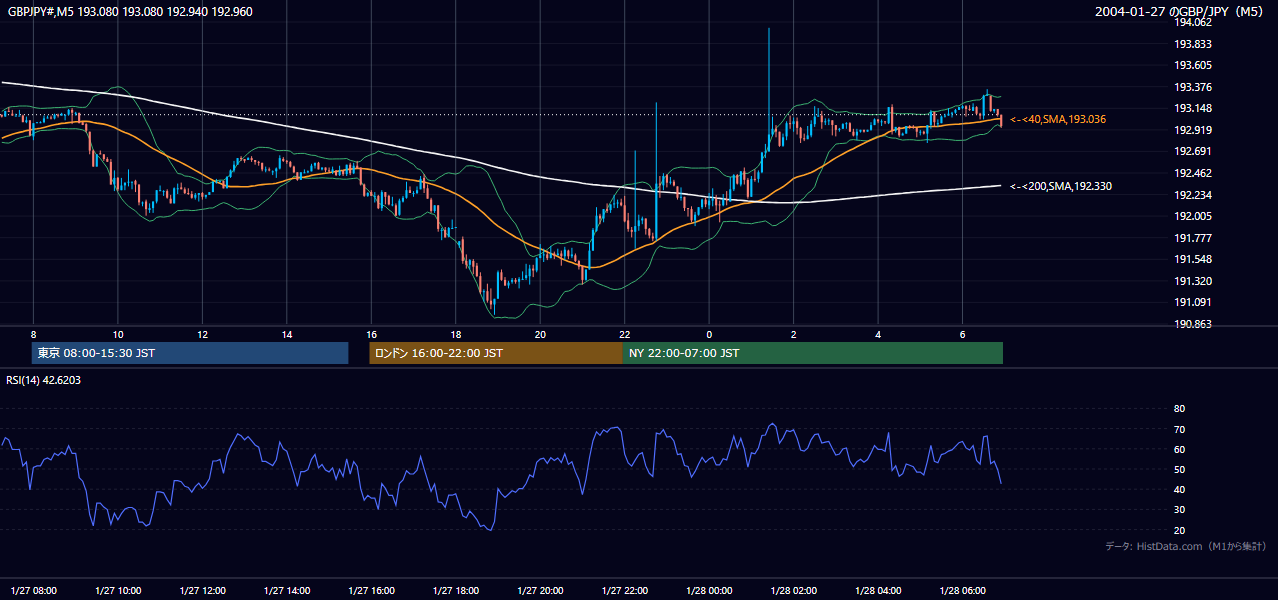Select the 1/27 16:00 date label
This screenshot has height=600, width=1278.
click(x=371, y=591)
